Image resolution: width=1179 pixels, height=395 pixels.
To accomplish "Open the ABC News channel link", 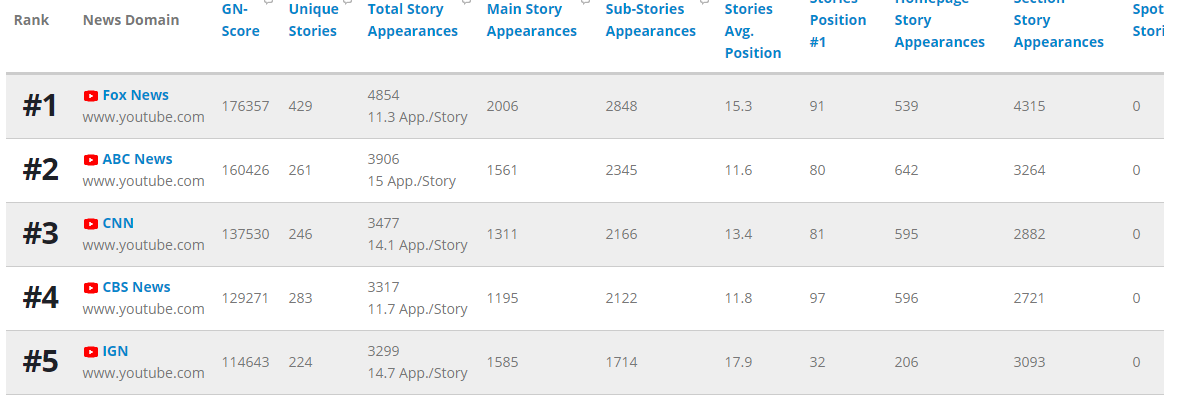I will pyautogui.click(x=138, y=160).
